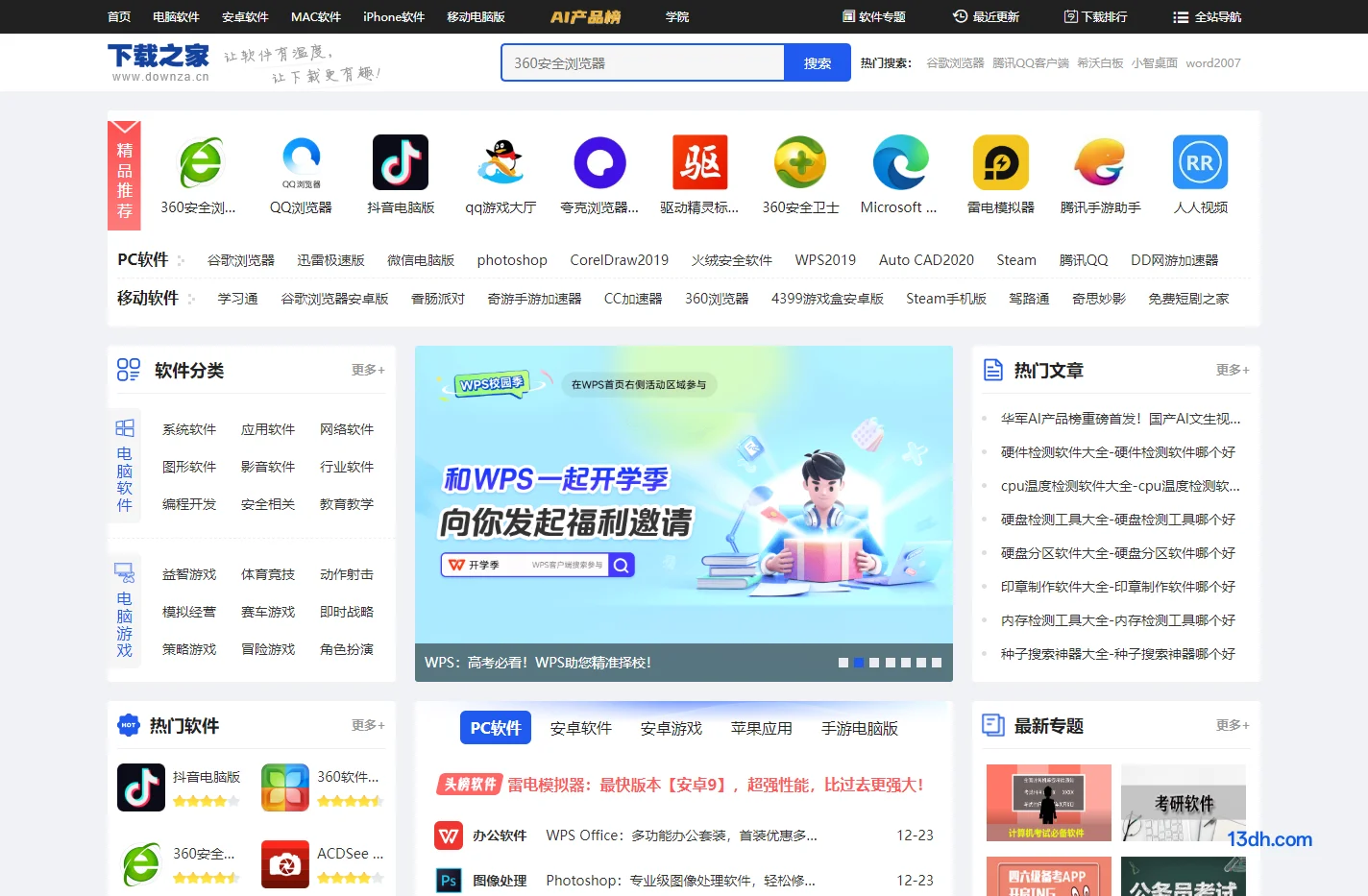The width and height of the screenshot is (1368, 896).
Task: Open the 角色扮演 game category link
Action: (347, 649)
